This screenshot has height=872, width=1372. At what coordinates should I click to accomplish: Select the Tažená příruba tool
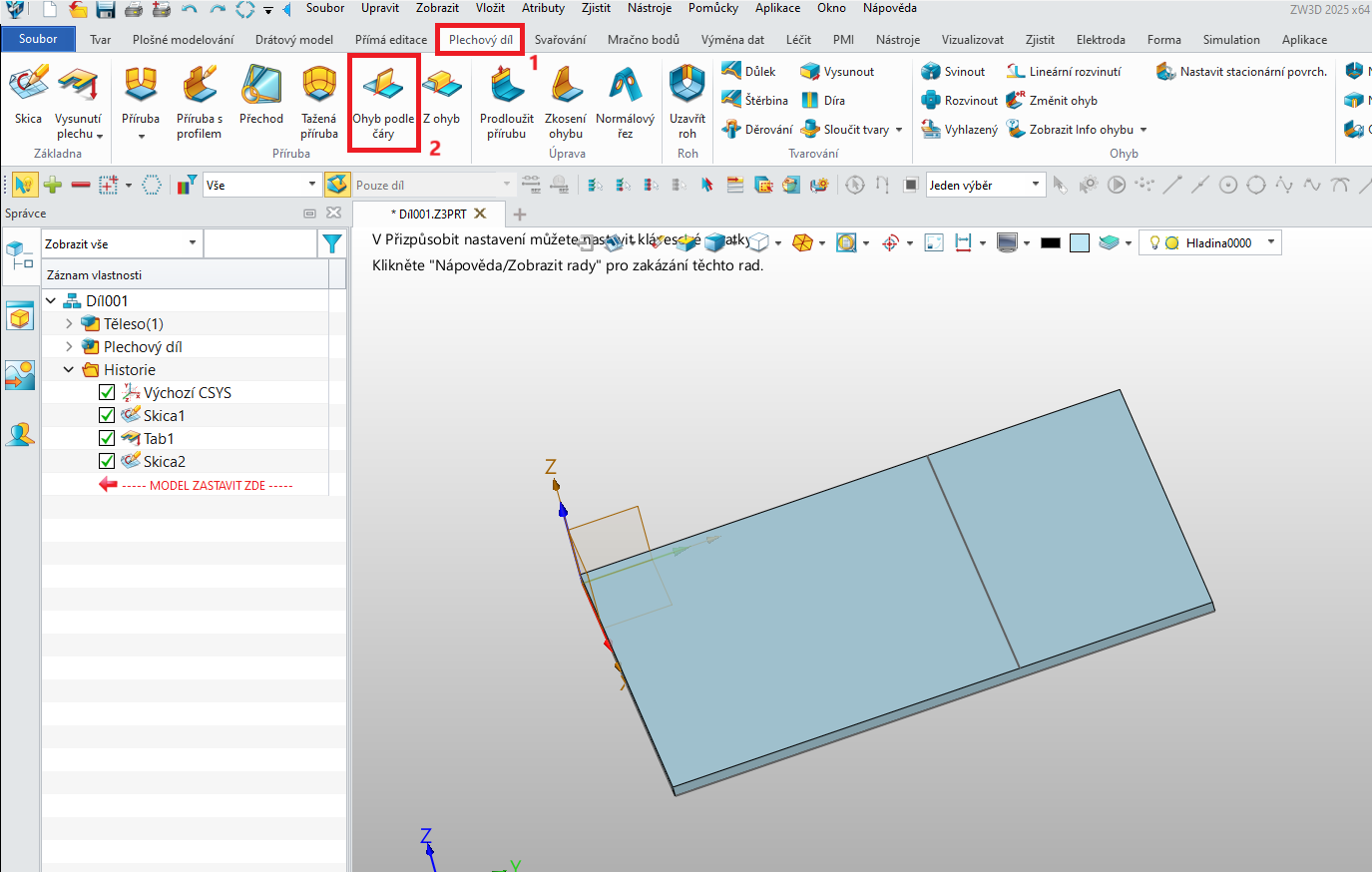[x=319, y=102]
